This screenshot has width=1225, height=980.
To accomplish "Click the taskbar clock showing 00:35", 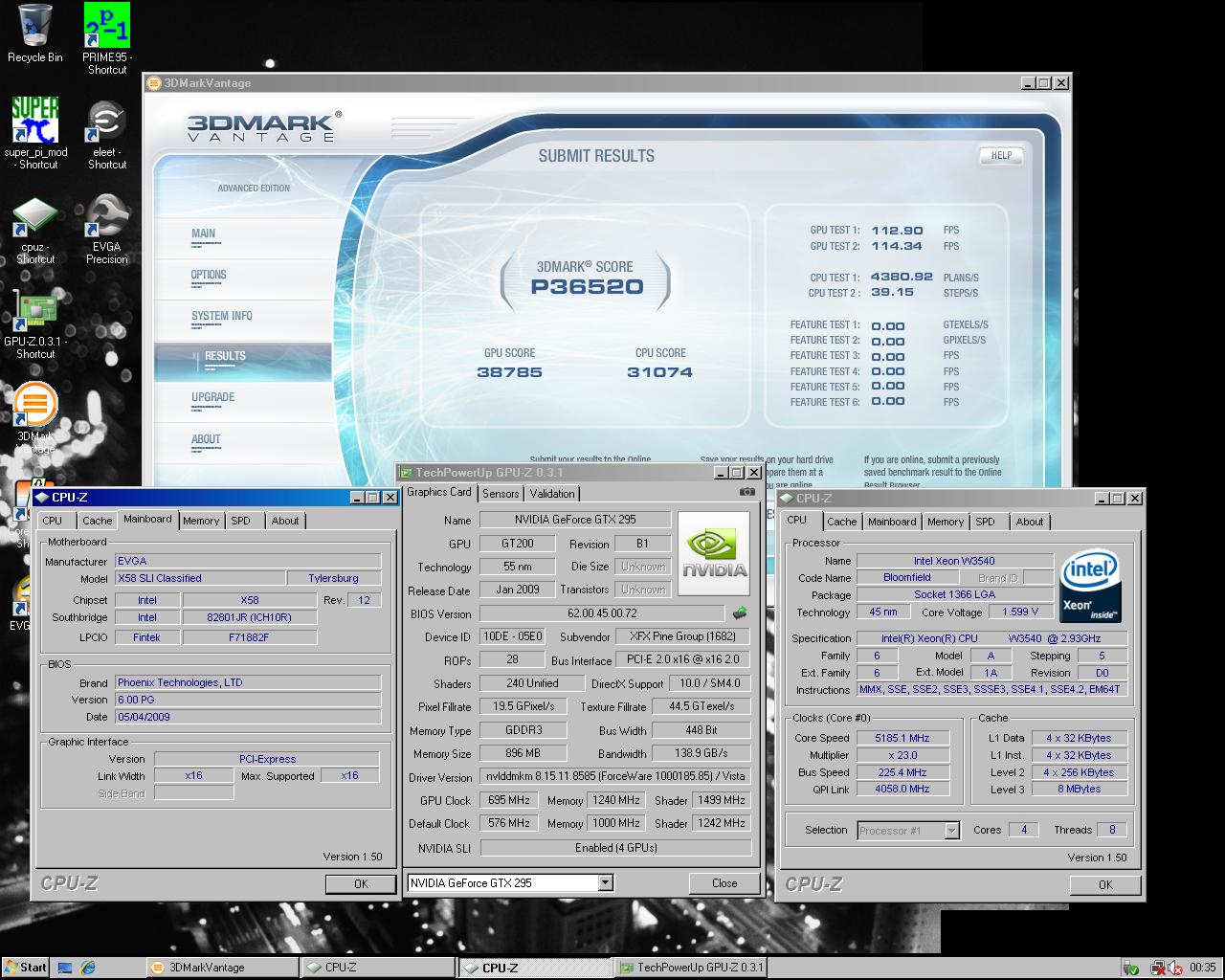I will [x=1203, y=968].
